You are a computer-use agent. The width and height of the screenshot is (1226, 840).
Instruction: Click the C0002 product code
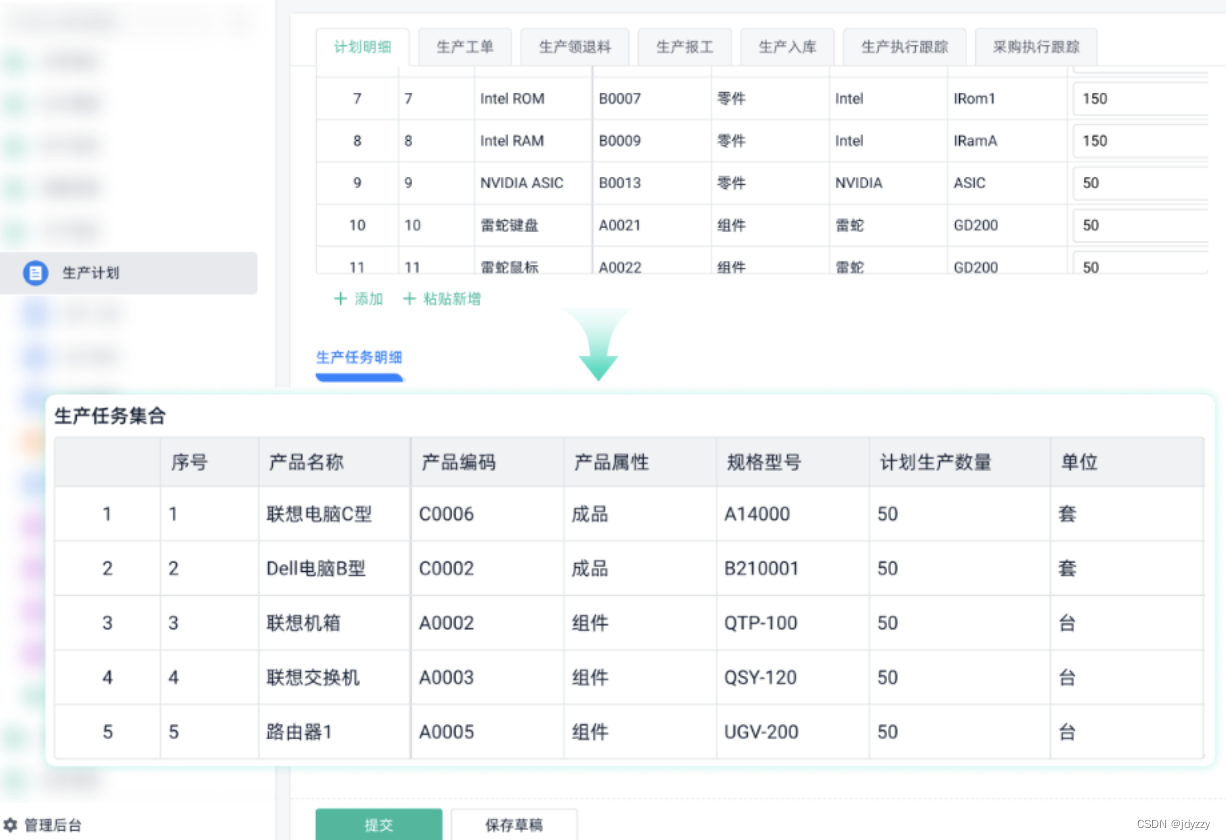[x=487, y=568]
